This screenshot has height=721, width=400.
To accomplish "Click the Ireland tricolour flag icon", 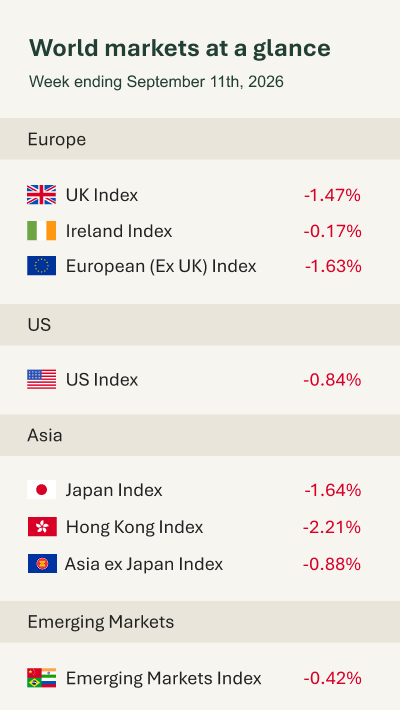I will point(41,230).
